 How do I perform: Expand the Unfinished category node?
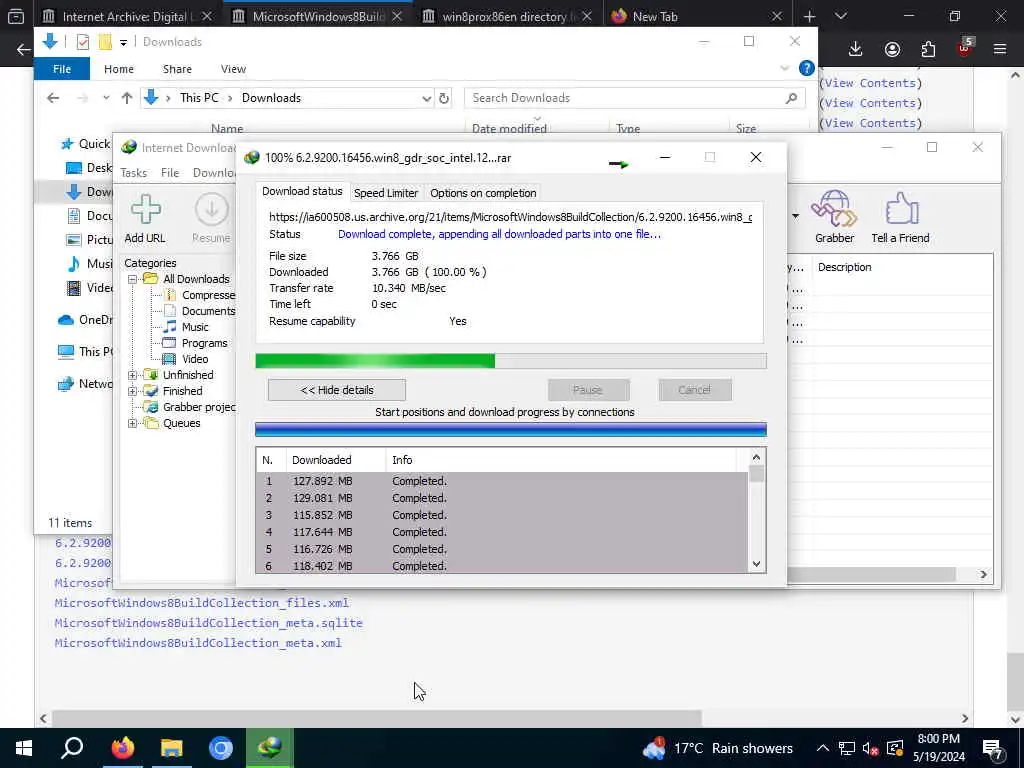coord(132,375)
